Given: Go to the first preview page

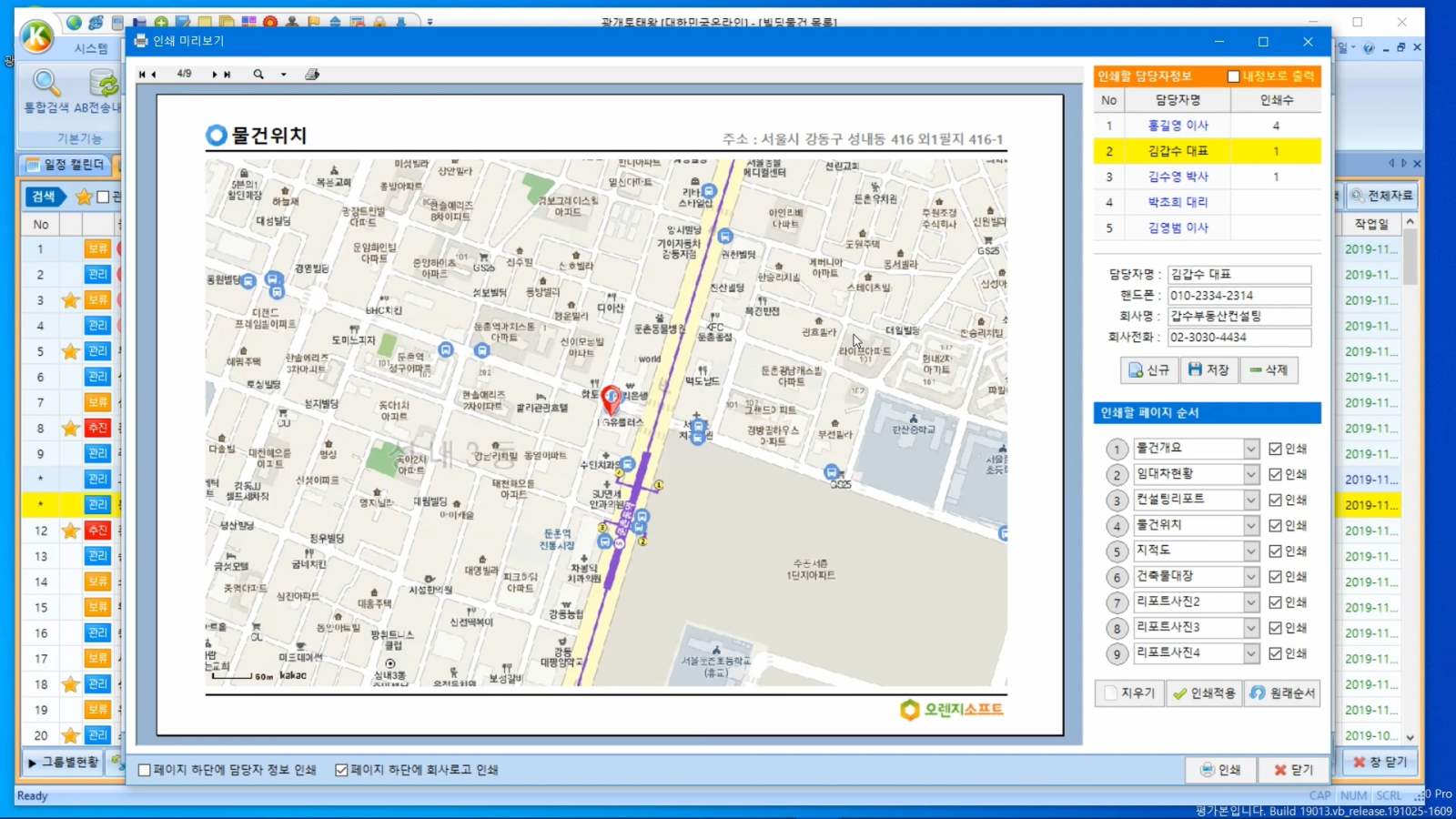Looking at the screenshot, I should pyautogui.click(x=141, y=75).
